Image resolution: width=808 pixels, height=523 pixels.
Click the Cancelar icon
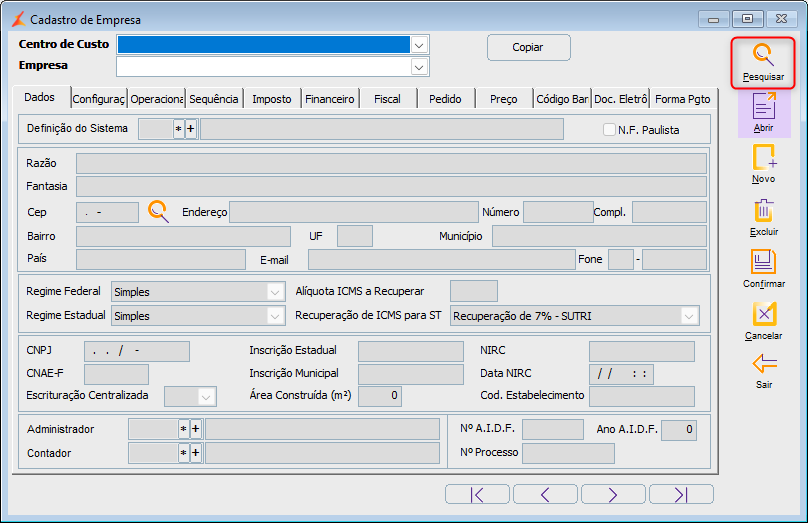[x=764, y=314]
